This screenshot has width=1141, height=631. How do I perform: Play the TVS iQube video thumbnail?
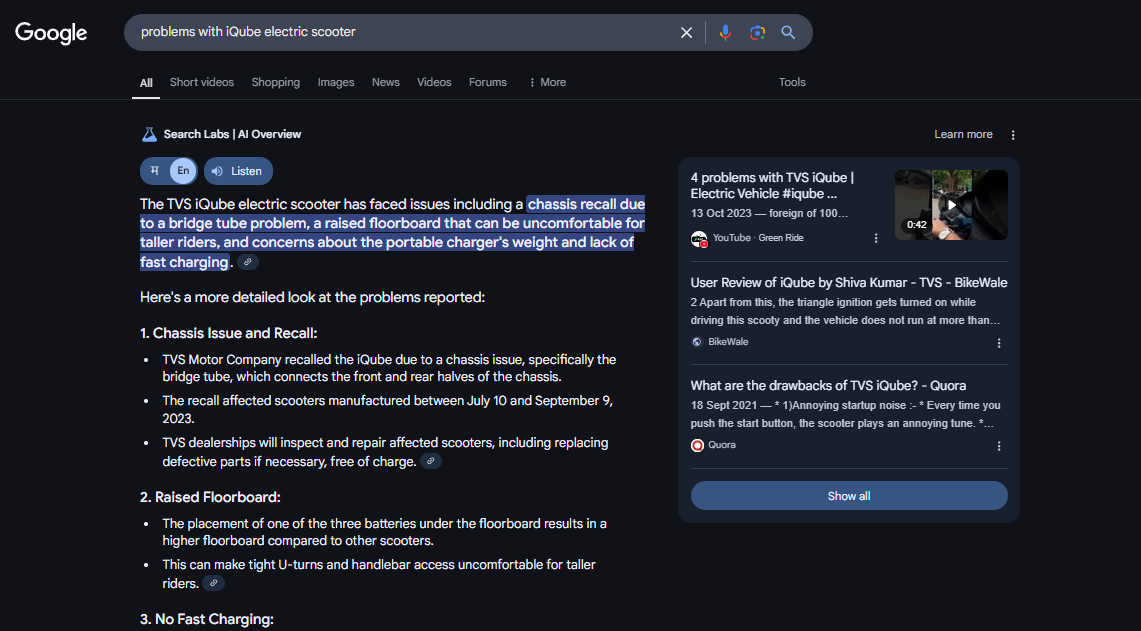coord(951,205)
